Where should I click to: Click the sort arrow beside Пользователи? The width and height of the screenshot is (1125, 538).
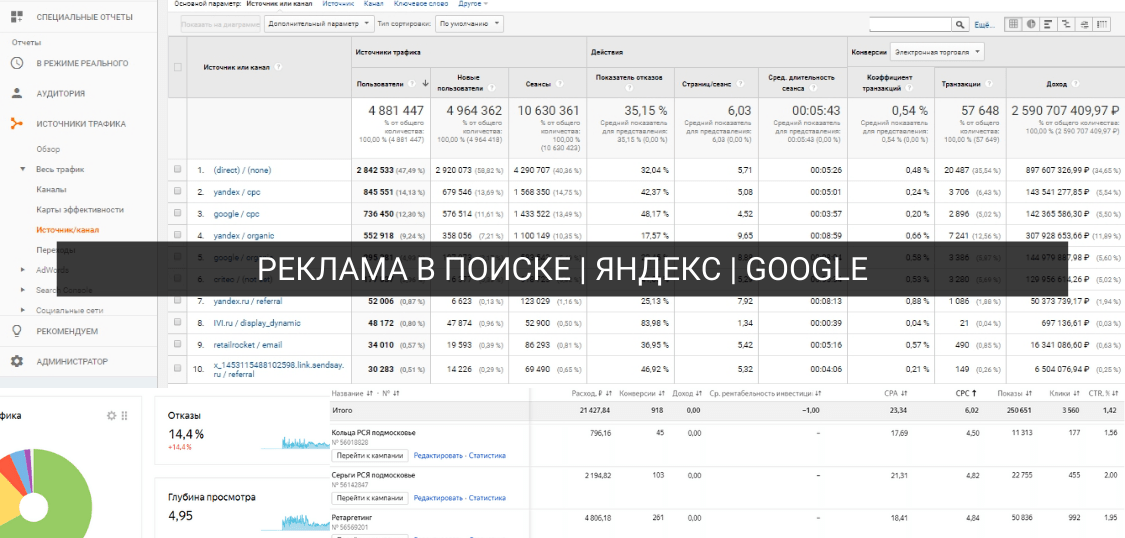click(x=425, y=84)
